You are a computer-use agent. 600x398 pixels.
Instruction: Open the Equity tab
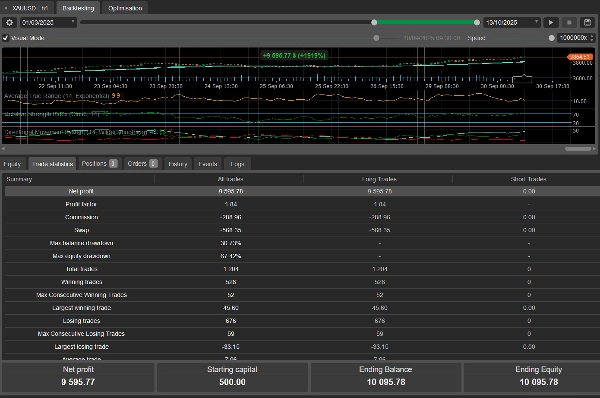[12, 164]
